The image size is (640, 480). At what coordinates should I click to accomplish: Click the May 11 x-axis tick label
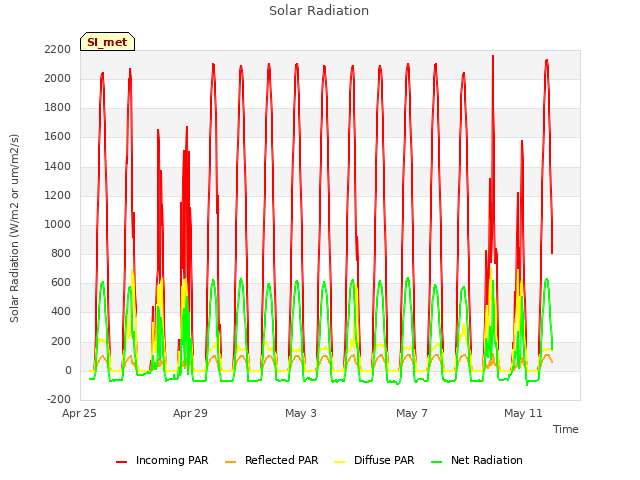click(x=523, y=413)
